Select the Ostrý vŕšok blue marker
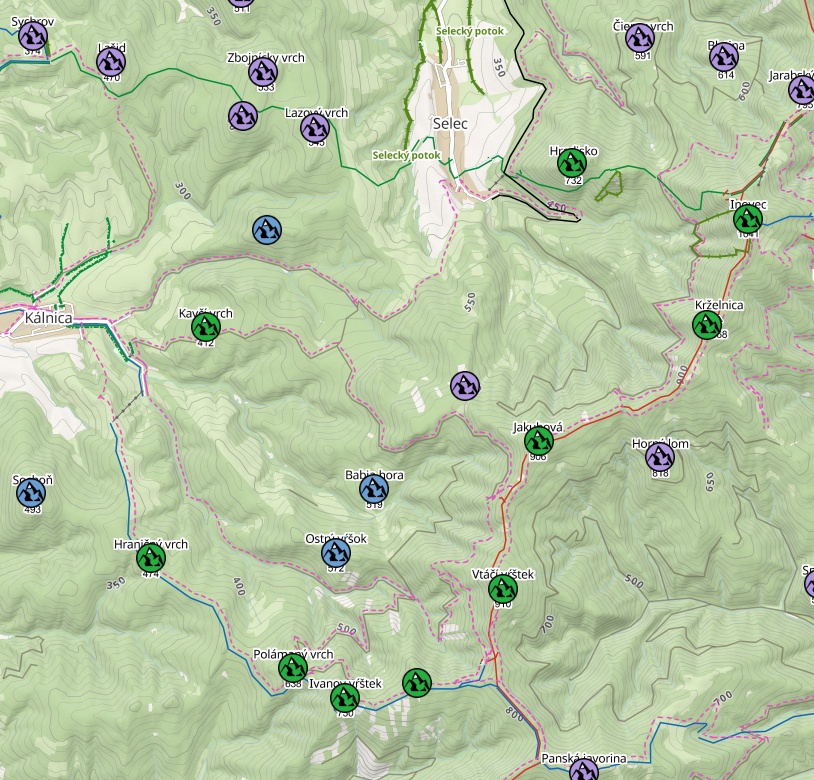Image resolution: width=814 pixels, height=780 pixels. [x=336, y=553]
